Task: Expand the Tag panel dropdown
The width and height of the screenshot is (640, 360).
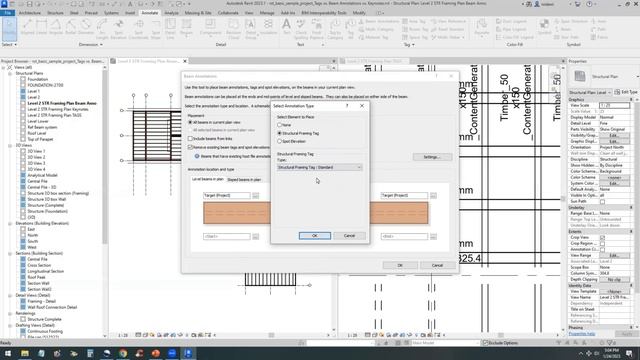Action: click(409, 44)
